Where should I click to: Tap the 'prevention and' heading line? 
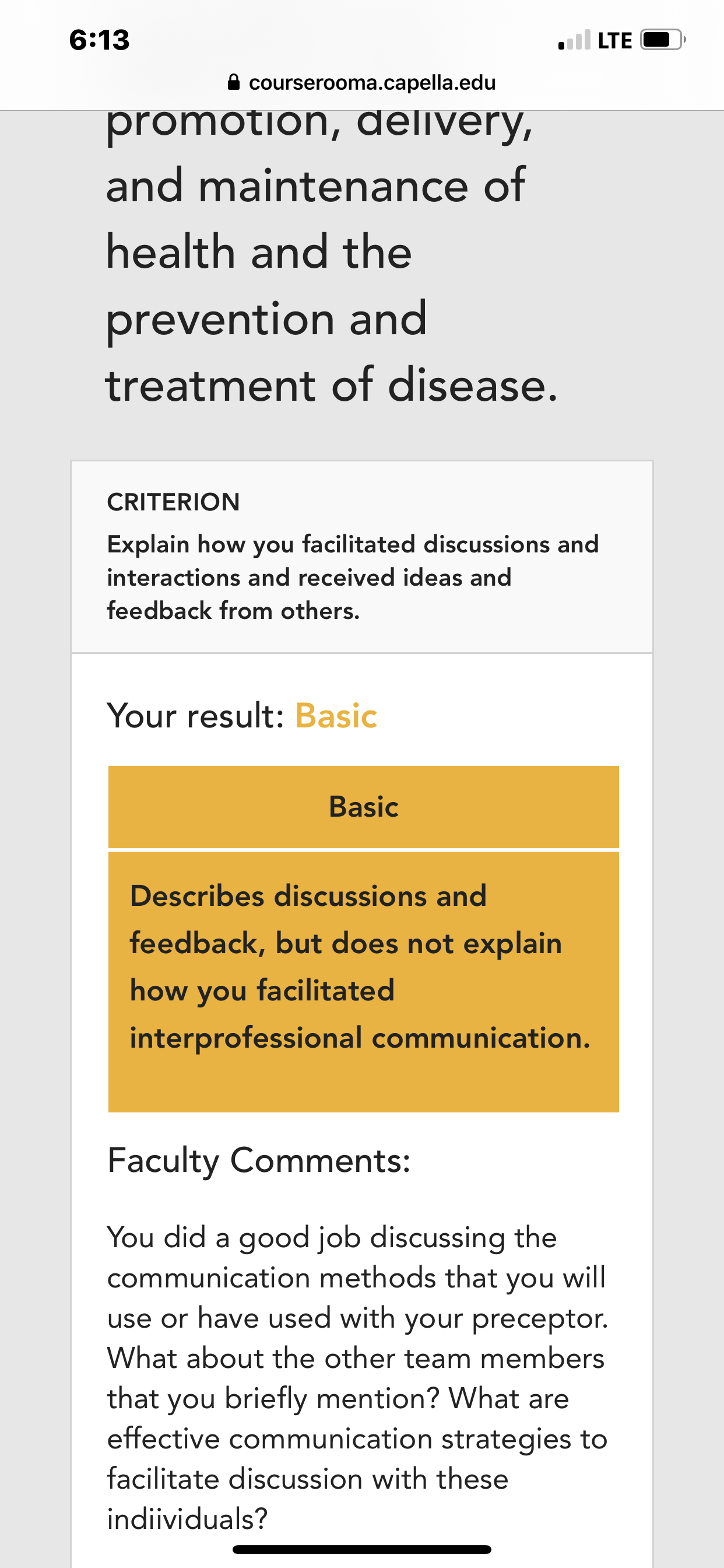[x=266, y=319]
